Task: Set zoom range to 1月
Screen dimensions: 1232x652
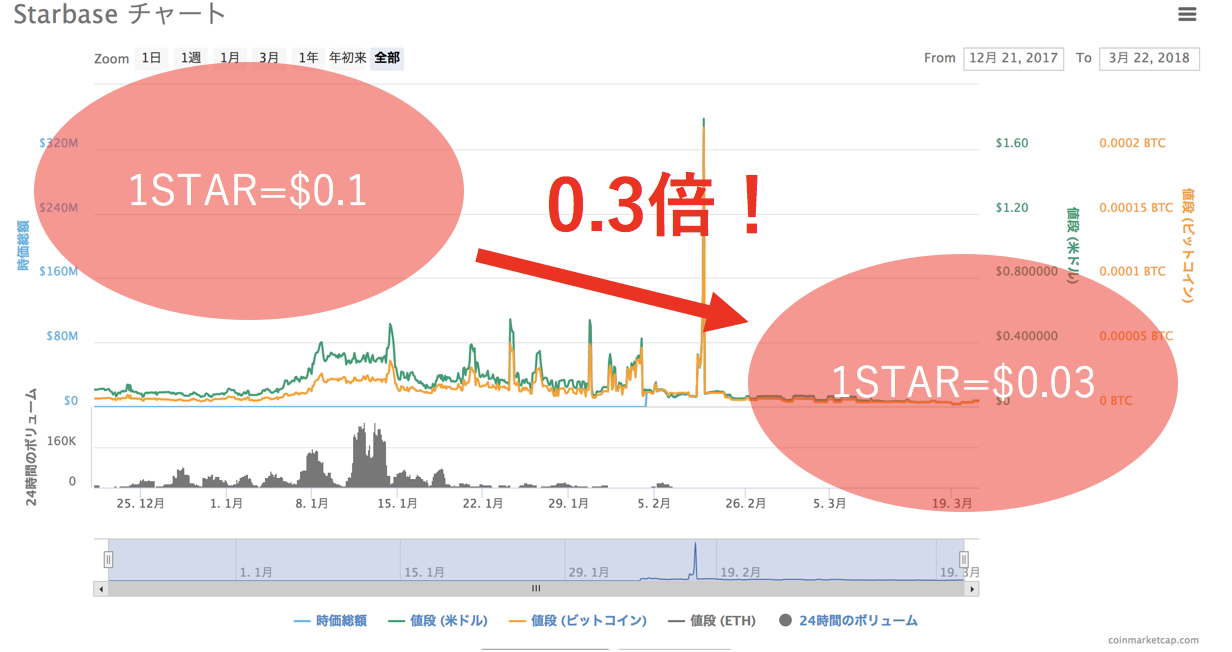Action: 230,58
